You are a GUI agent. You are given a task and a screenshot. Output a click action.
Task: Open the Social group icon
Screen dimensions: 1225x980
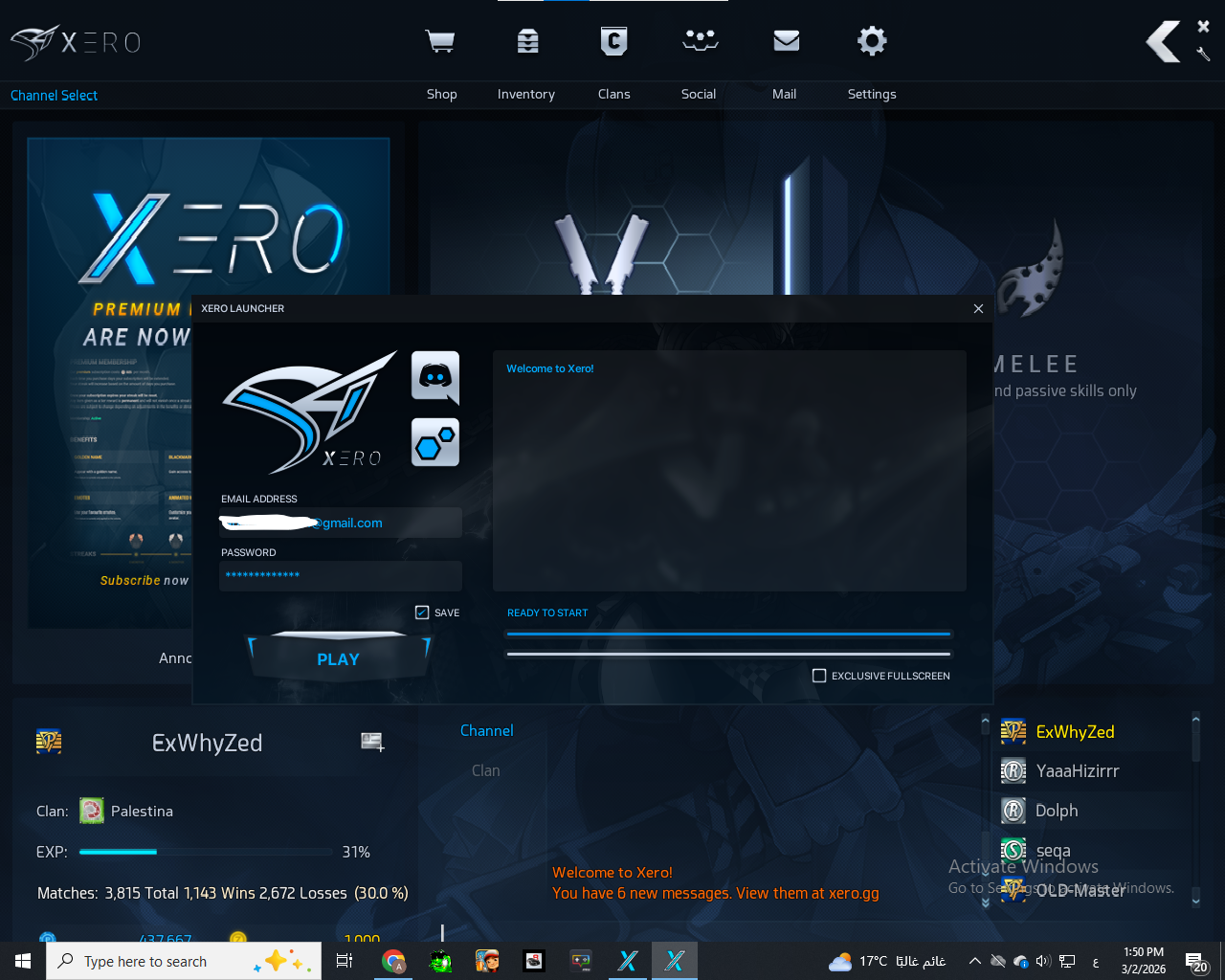click(x=700, y=41)
